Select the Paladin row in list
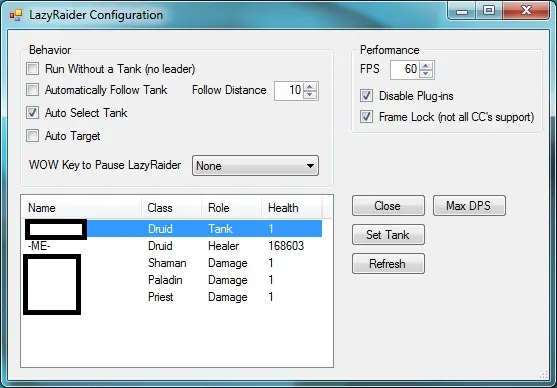This screenshot has width=557, height=388. (x=172, y=280)
